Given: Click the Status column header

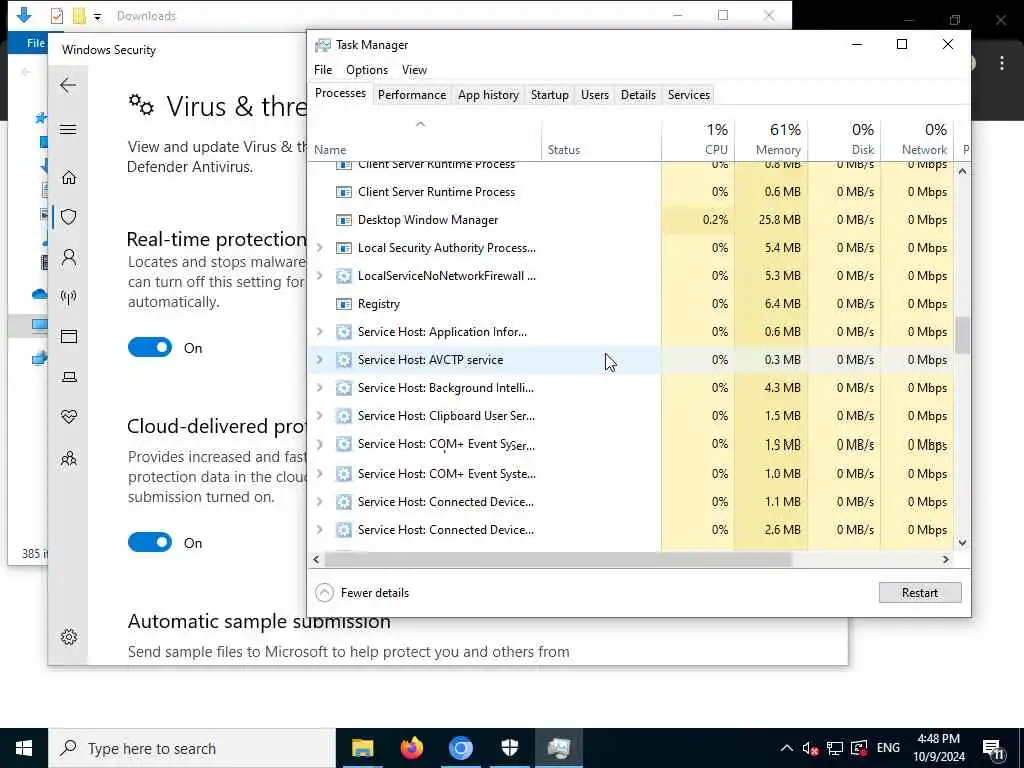Looking at the screenshot, I should (601, 139).
